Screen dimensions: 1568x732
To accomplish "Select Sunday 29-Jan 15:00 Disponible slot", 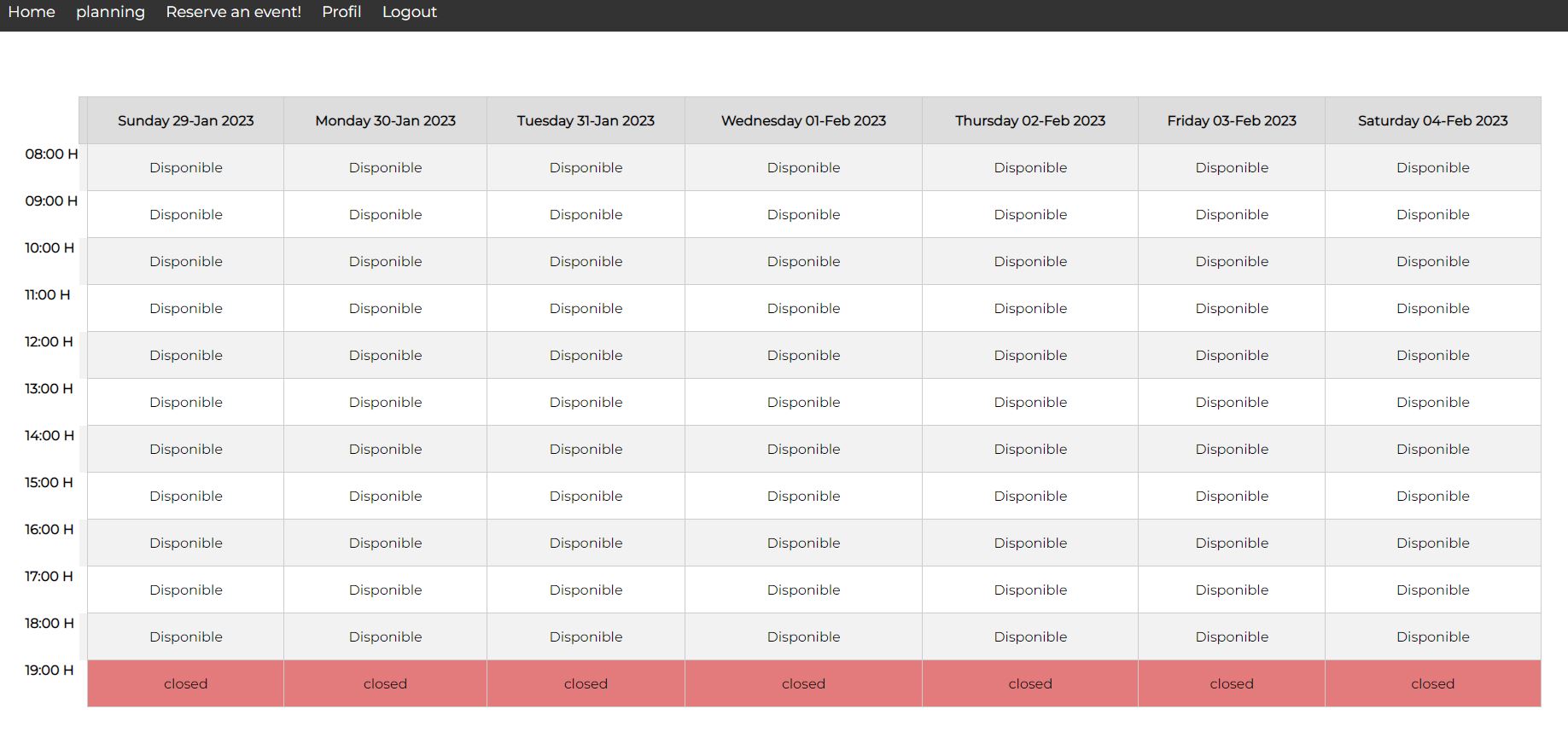I will pos(186,497).
